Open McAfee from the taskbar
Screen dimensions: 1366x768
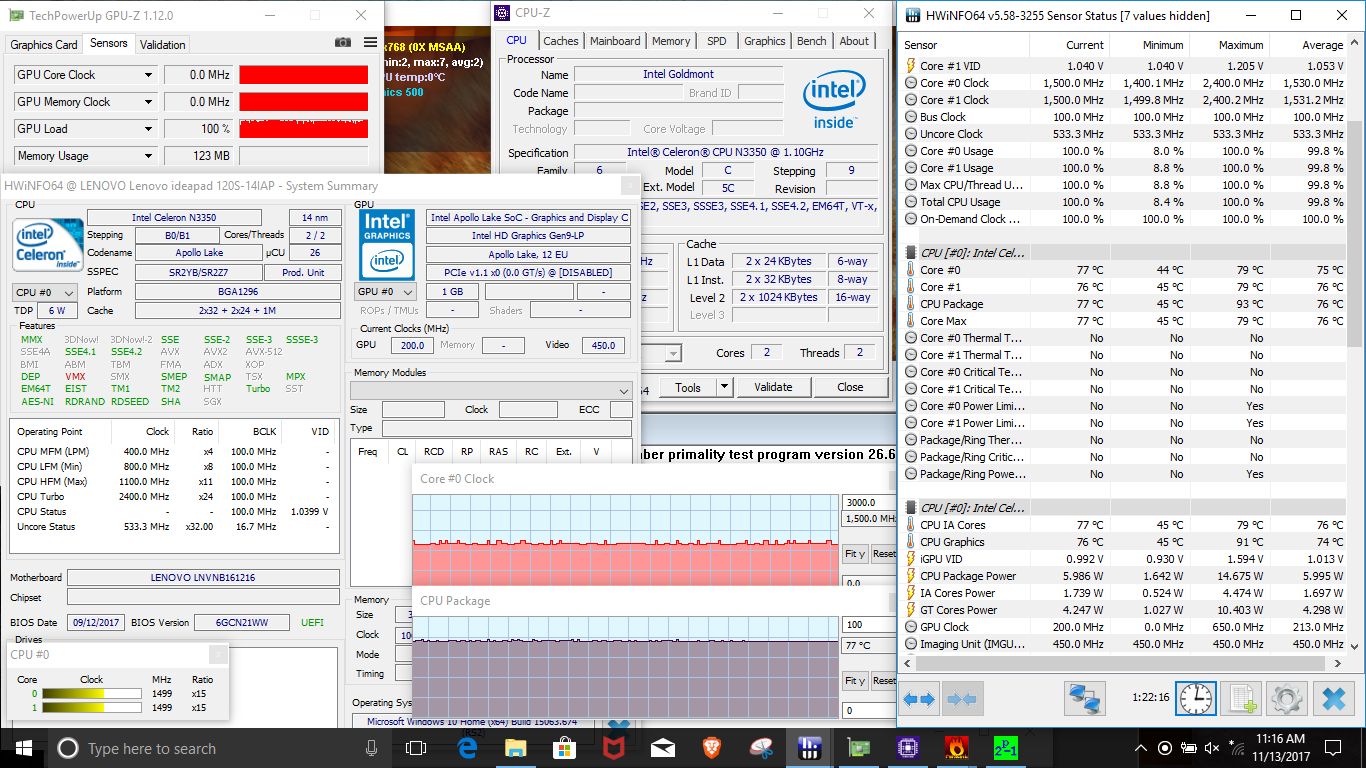coord(613,748)
